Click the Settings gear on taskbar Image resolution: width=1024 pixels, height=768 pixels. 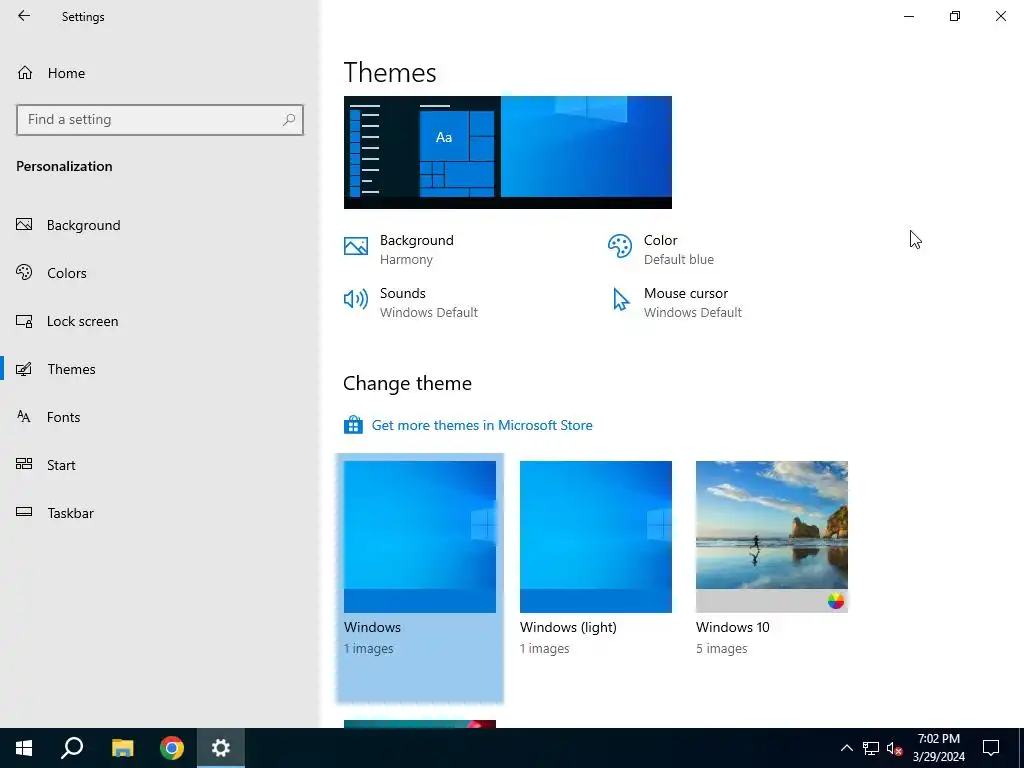(221, 748)
